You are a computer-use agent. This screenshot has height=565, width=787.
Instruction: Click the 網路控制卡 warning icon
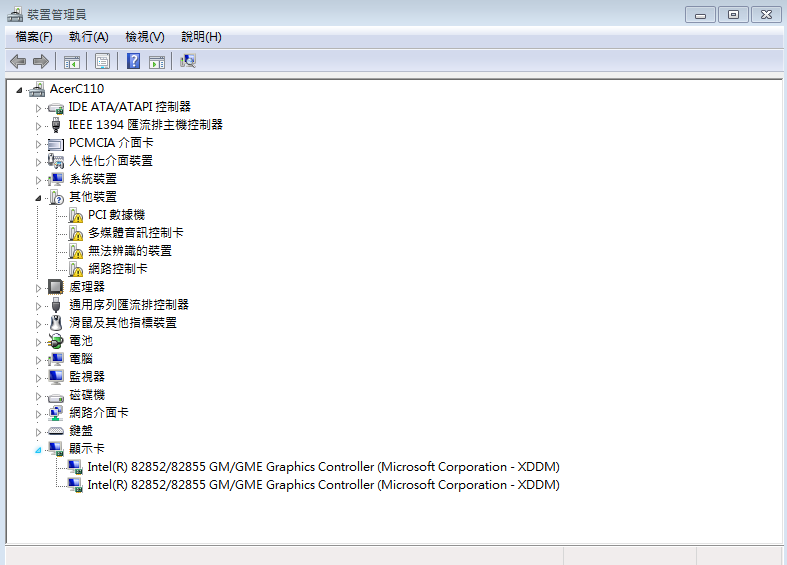[76, 269]
